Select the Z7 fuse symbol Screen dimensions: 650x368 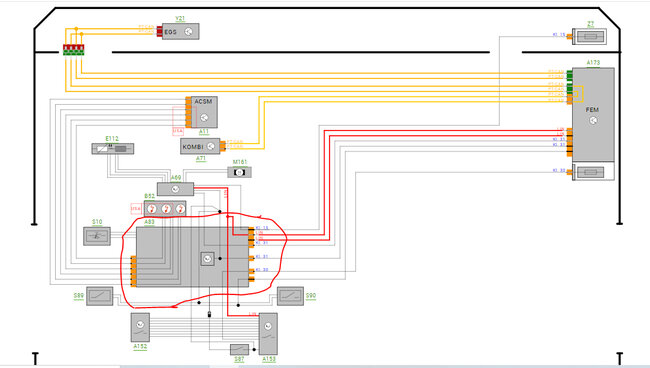589,37
